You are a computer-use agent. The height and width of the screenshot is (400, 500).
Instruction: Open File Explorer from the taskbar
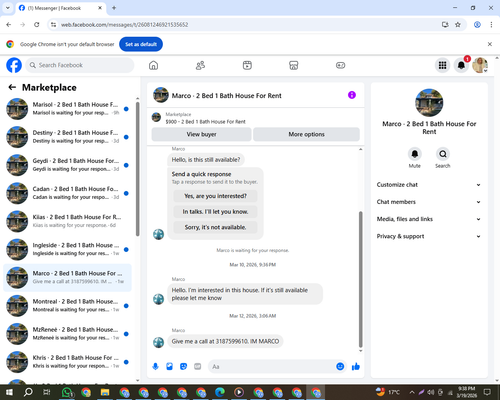pos(105,392)
